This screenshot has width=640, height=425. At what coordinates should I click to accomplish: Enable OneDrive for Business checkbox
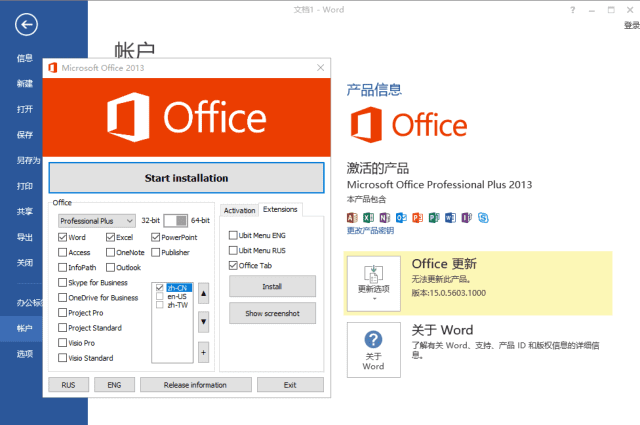point(62,298)
